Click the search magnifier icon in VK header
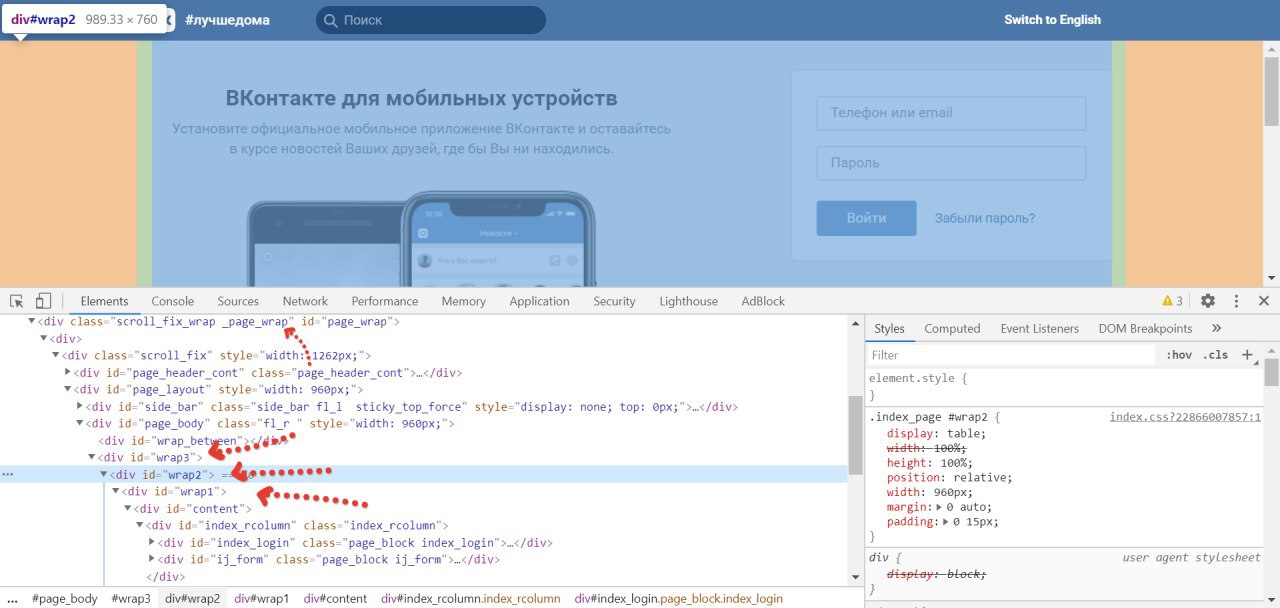Screen dimensions: 1280x608 (x=329, y=20)
